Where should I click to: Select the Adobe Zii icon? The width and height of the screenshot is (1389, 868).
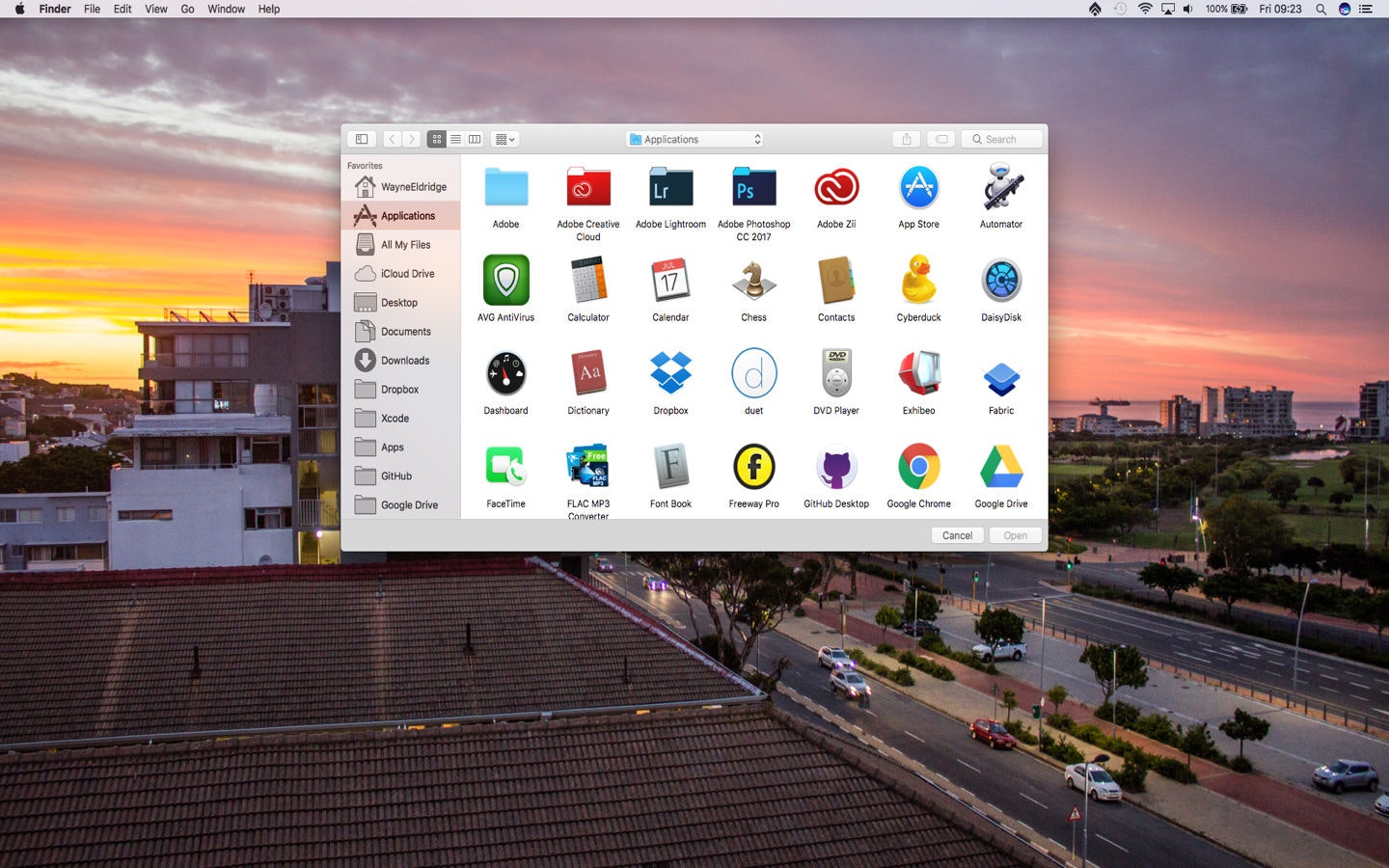[836, 187]
